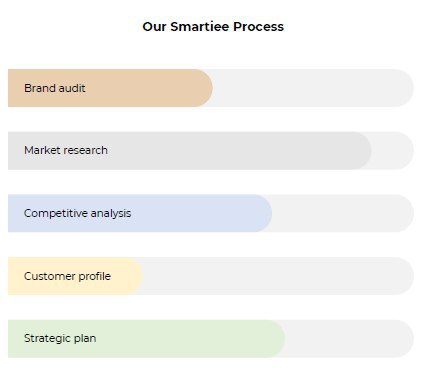Image resolution: width=442 pixels, height=374 pixels.
Task: Click the unfilled end of Market research bar
Action: (393, 151)
